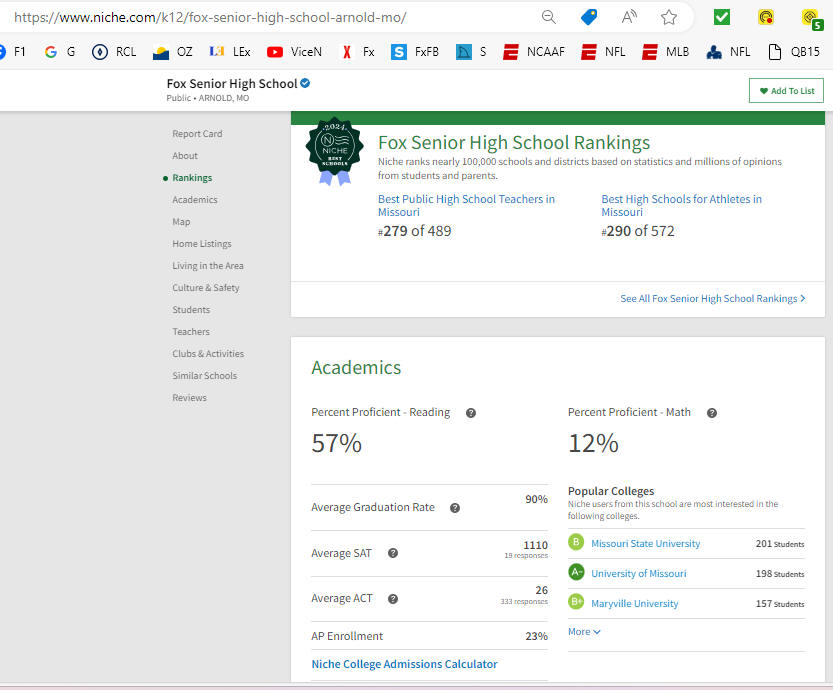Screen dimensions: 833x690
Task: Go to Map section
Action: click(x=181, y=222)
